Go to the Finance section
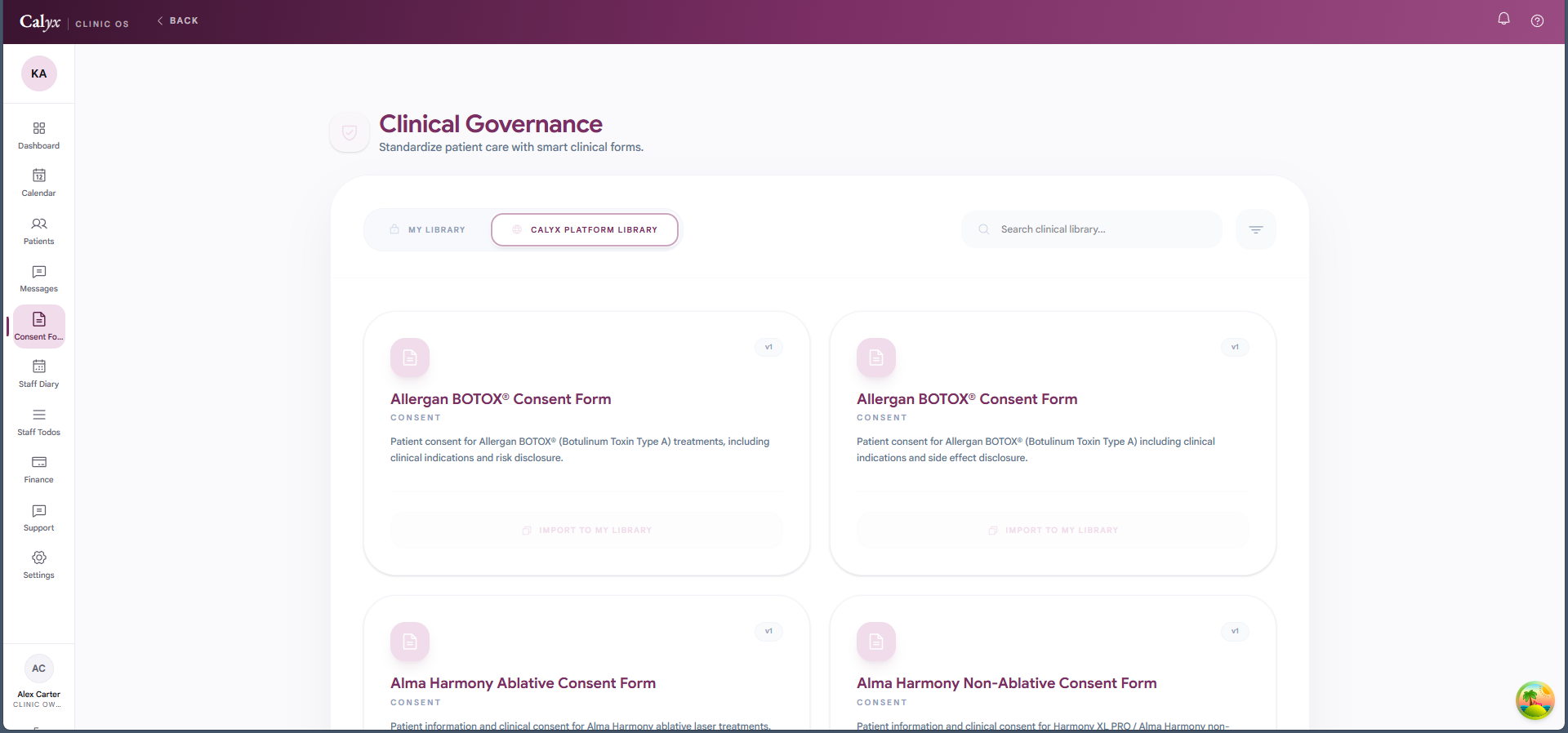The width and height of the screenshot is (1568, 733). coord(38,469)
